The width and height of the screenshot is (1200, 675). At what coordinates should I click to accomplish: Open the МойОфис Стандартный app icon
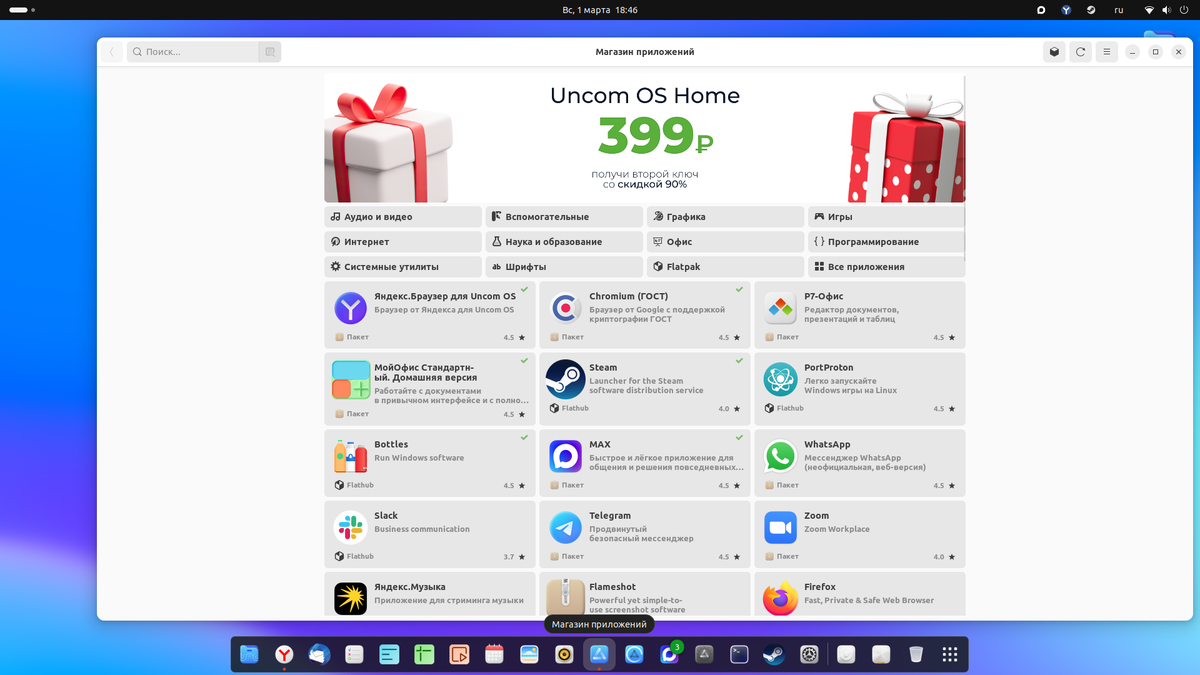coord(351,380)
